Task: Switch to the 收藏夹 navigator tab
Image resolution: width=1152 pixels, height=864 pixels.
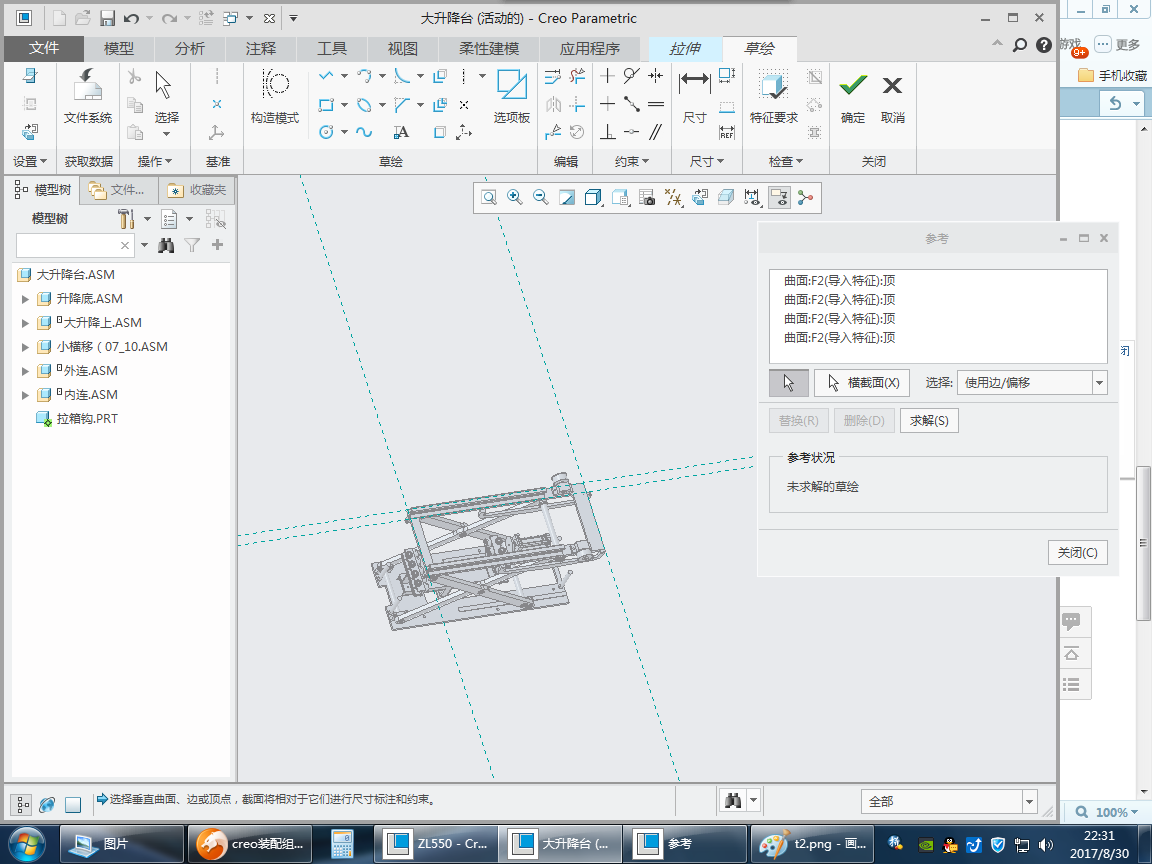Action: (197, 190)
